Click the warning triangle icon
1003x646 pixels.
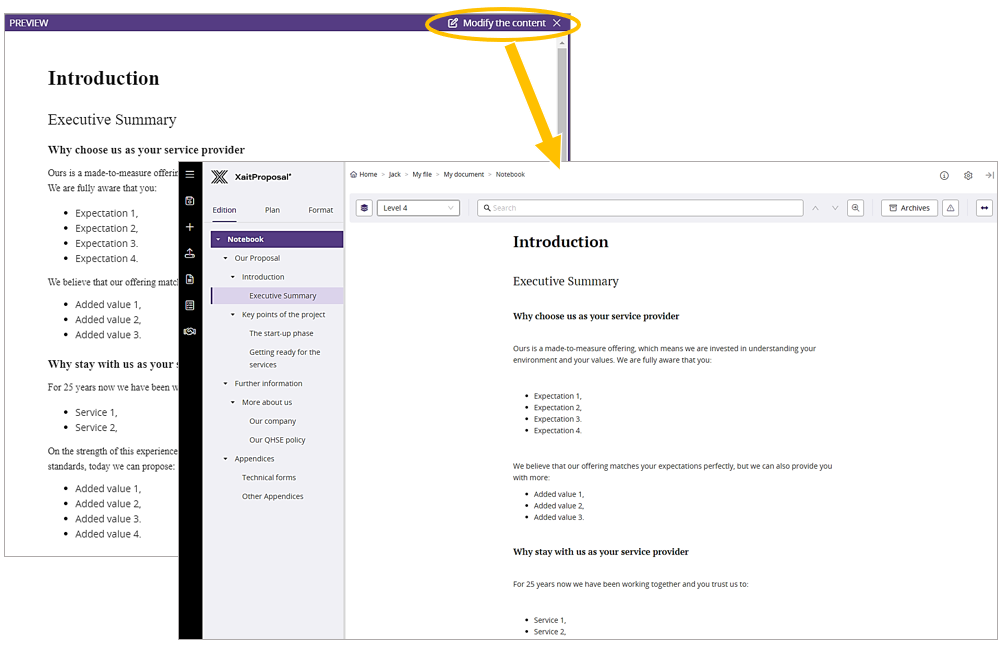951,208
